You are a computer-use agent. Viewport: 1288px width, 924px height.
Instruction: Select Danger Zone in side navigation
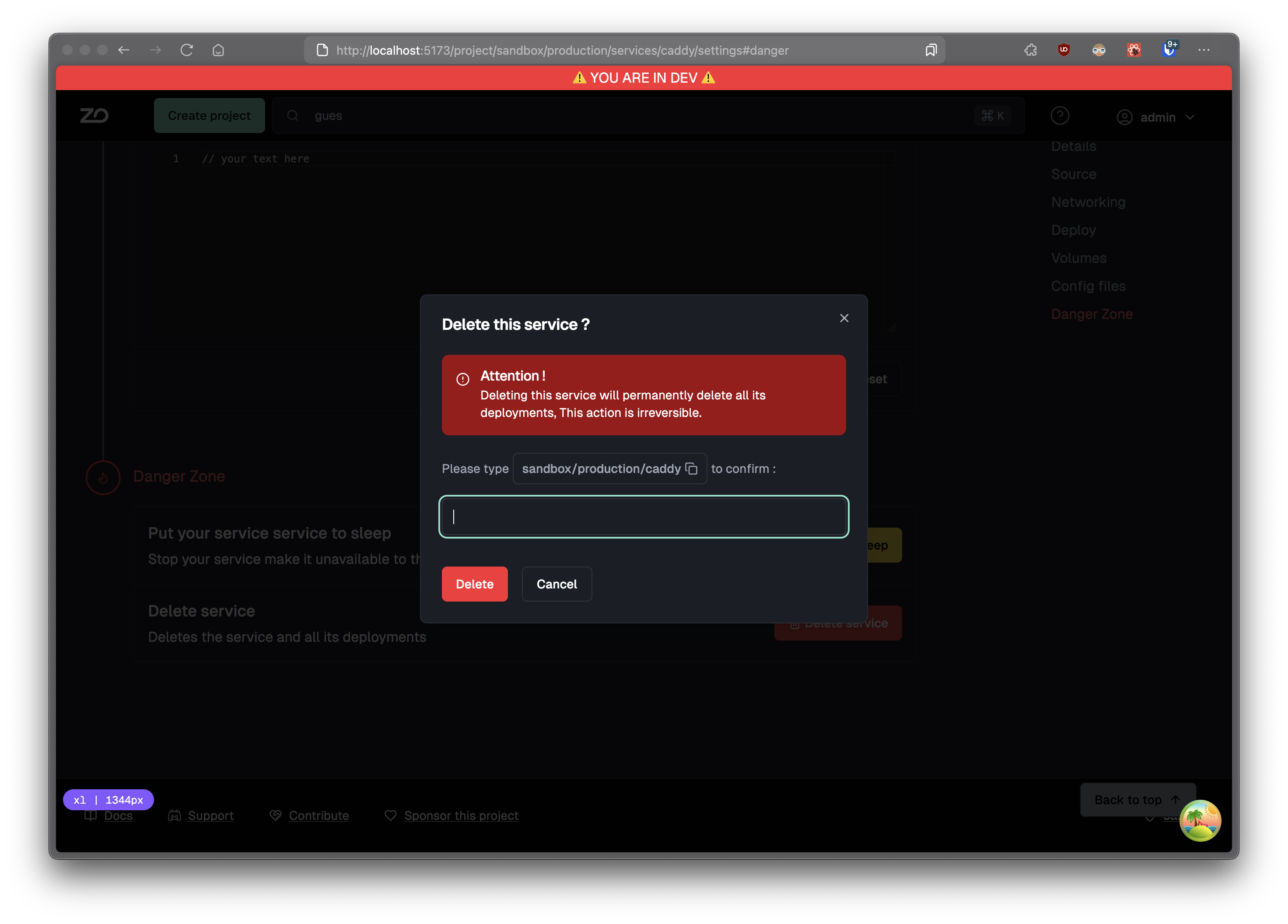click(x=1092, y=314)
